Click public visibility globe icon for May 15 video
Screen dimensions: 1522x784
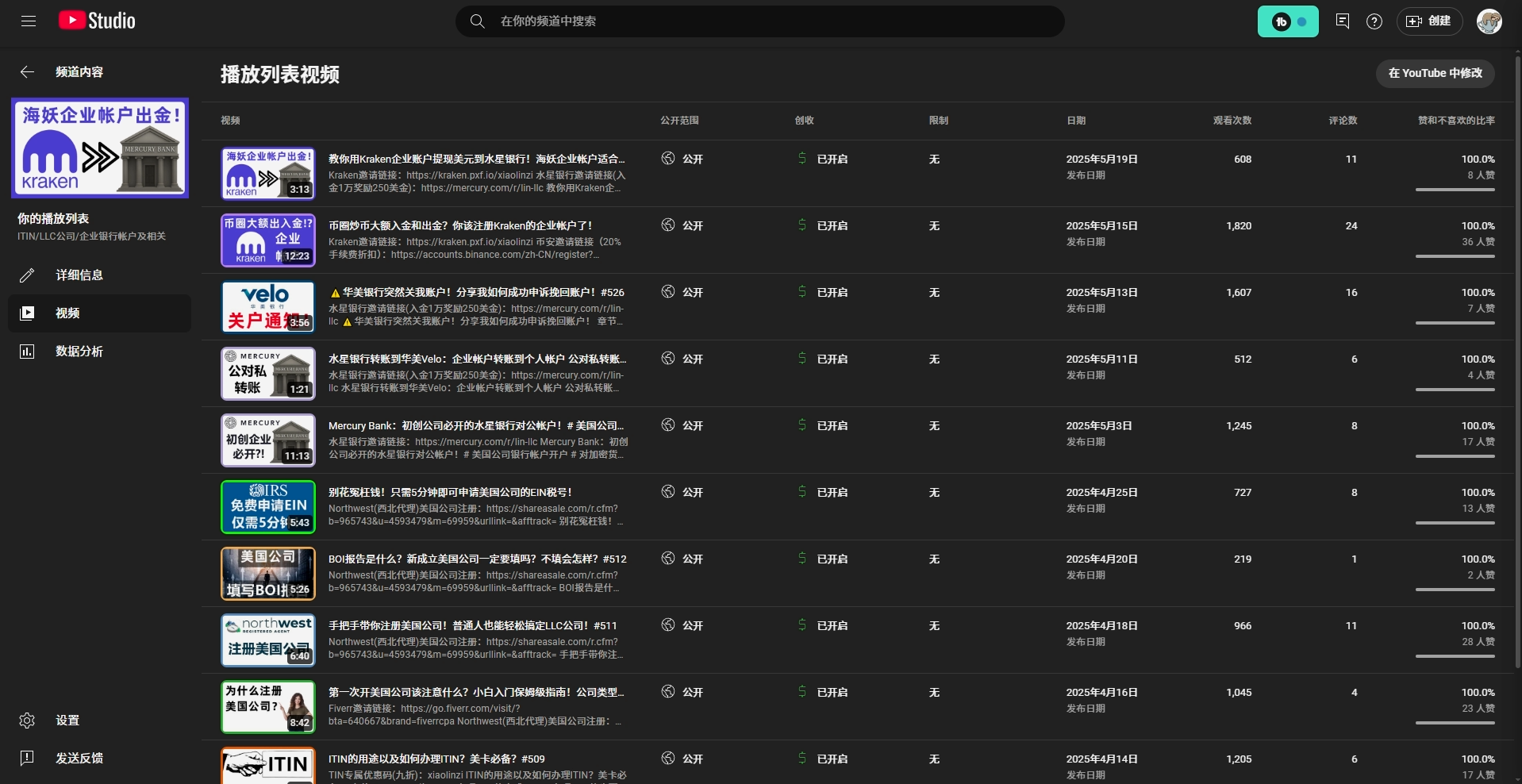point(668,225)
